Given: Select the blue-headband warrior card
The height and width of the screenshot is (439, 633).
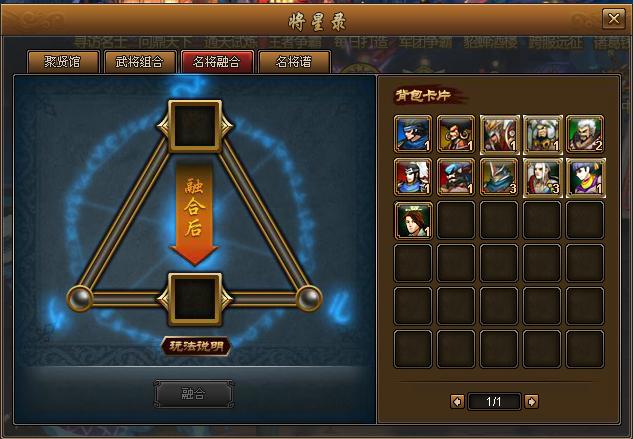Looking at the screenshot, I should click(413, 134).
